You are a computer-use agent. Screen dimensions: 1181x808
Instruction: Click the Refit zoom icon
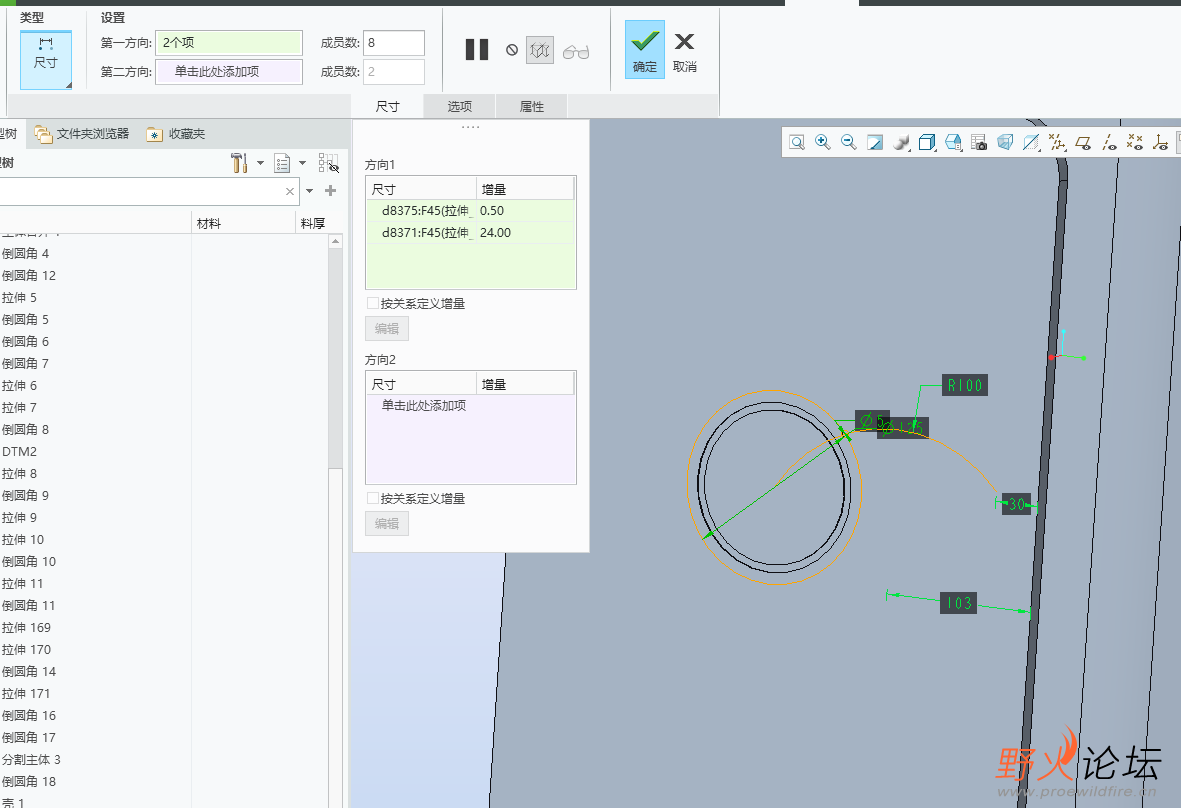pos(797,142)
